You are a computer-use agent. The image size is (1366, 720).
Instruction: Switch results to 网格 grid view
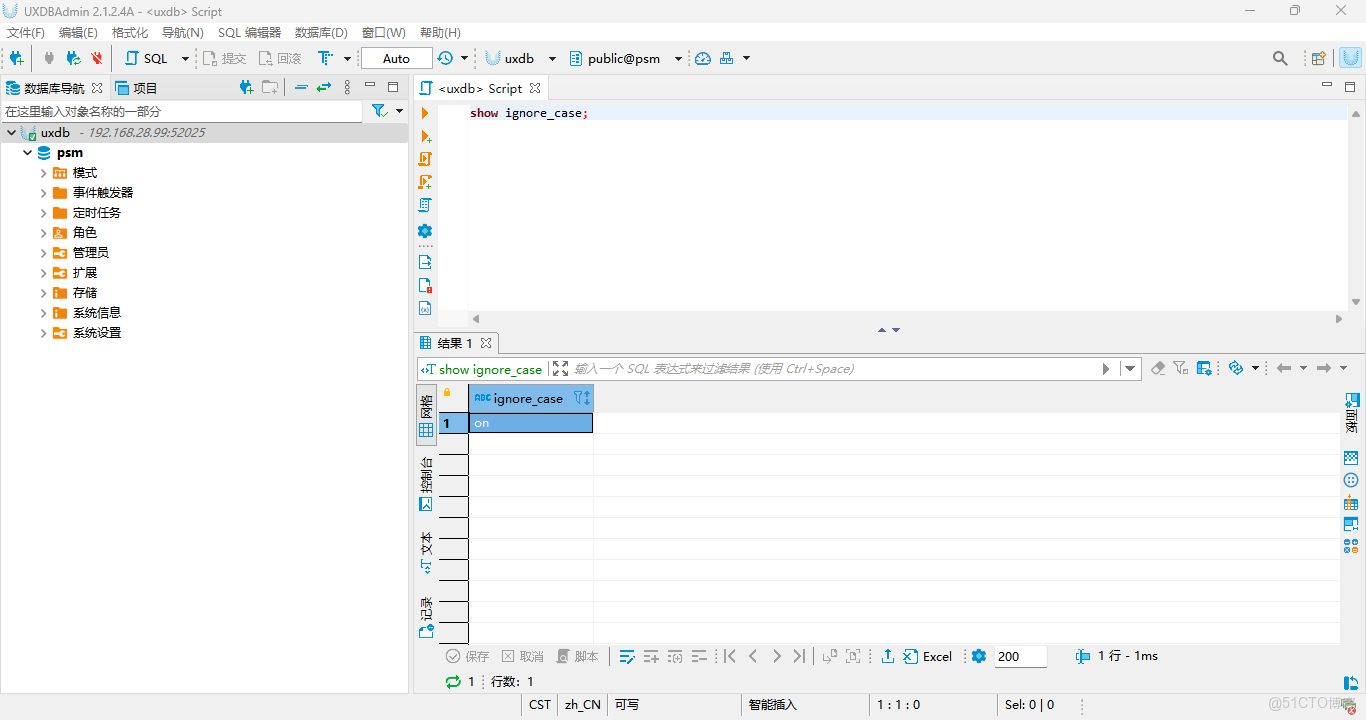click(427, 415)
